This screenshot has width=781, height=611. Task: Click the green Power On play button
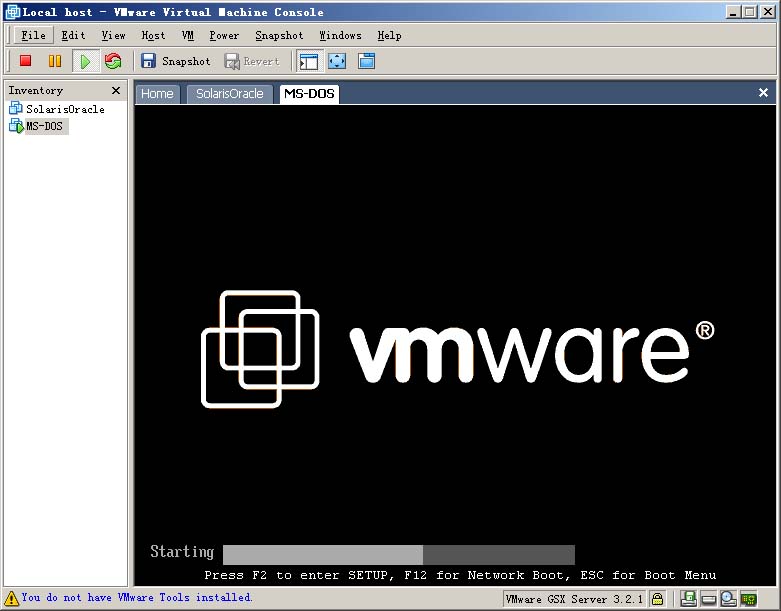85,61
